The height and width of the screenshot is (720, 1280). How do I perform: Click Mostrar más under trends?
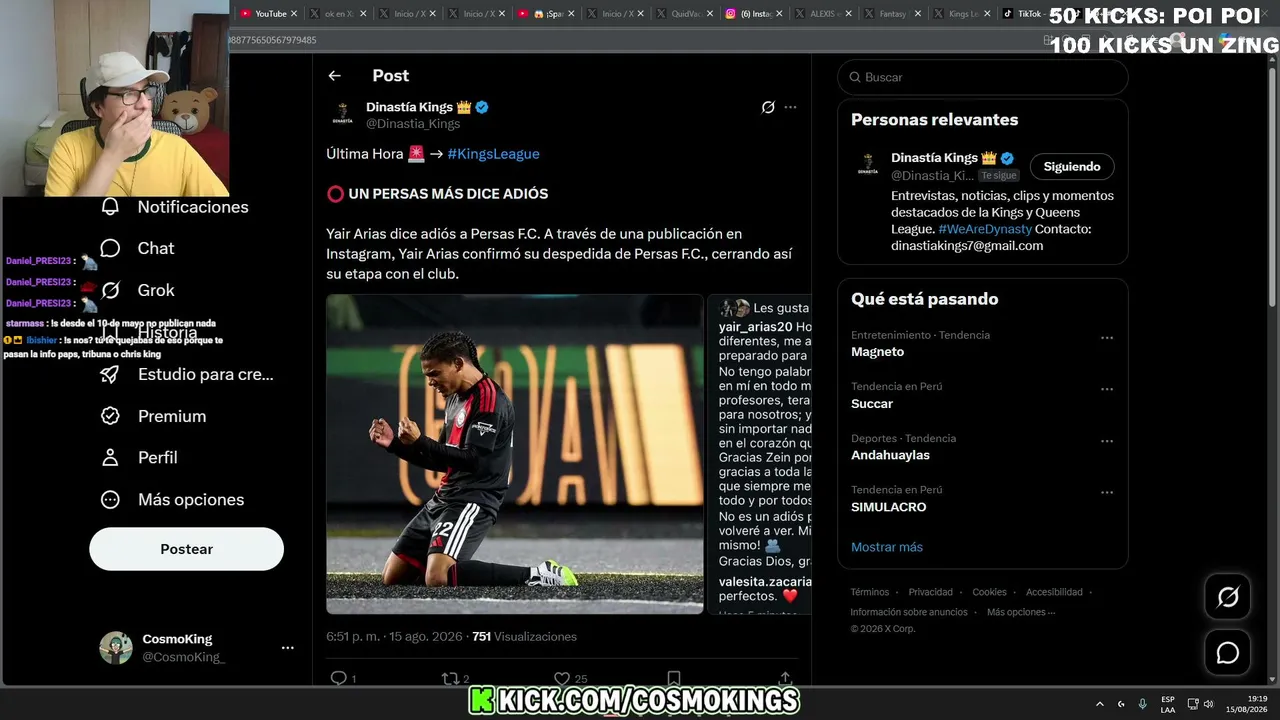click(x=887, y=547)
